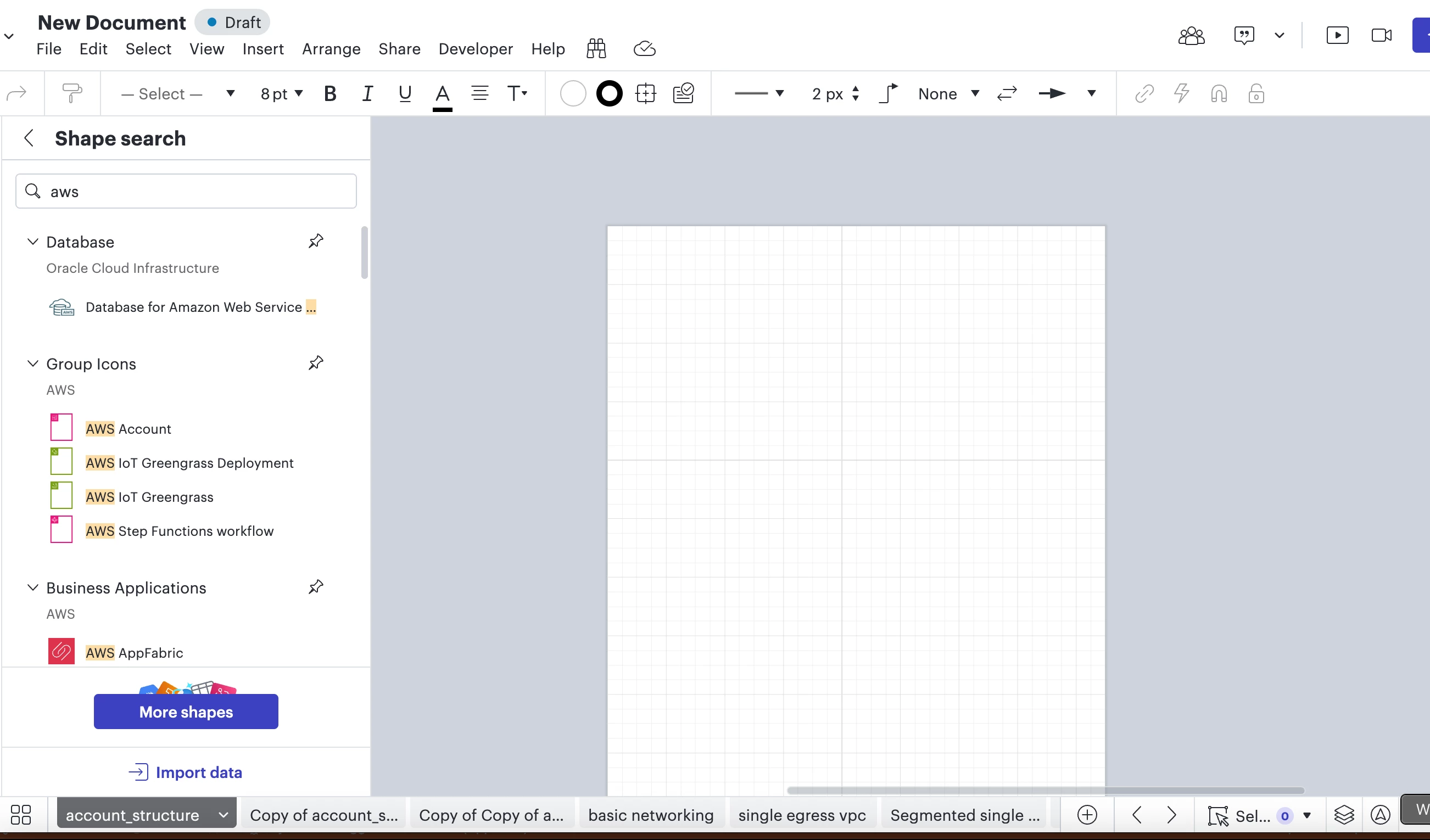
Task: Pin the Group Icons library
Action: [316, 363]
